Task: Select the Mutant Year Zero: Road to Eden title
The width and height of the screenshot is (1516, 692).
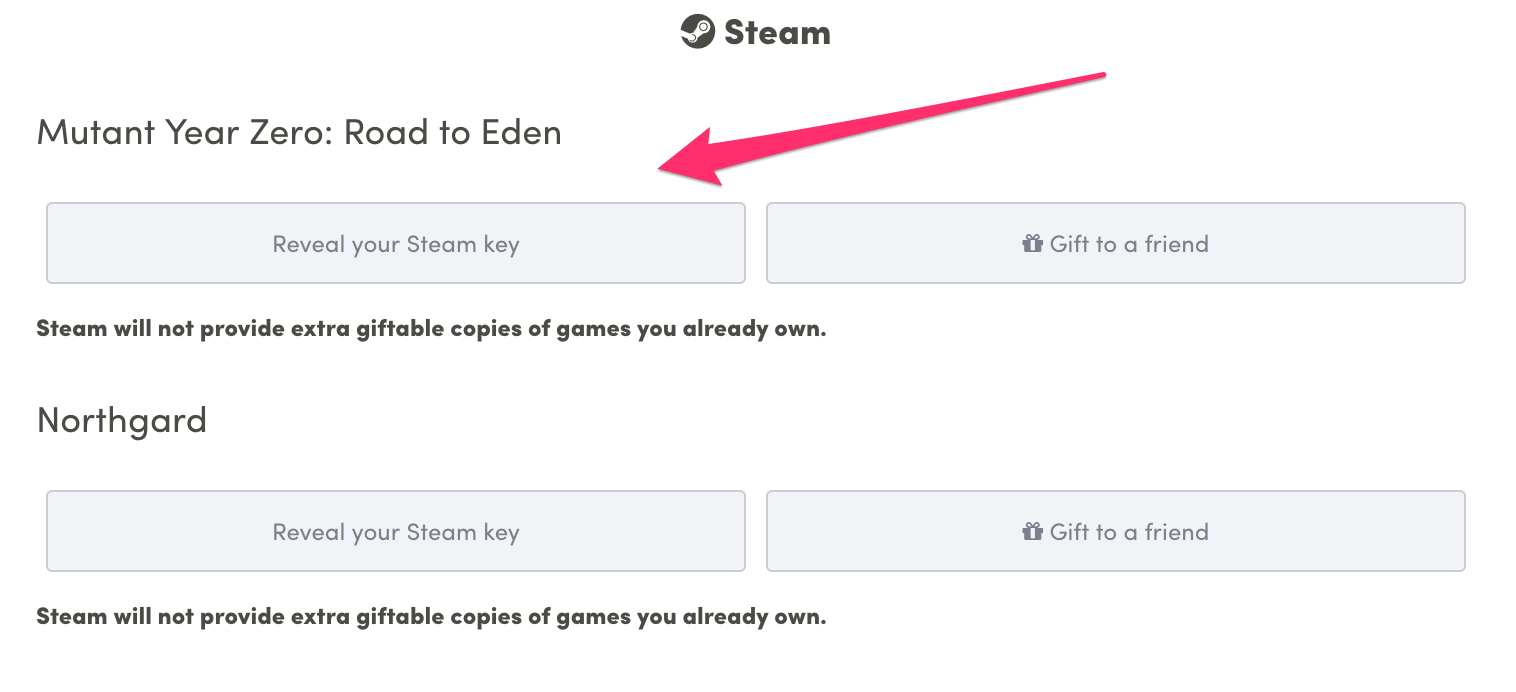Action: (299, 132)
